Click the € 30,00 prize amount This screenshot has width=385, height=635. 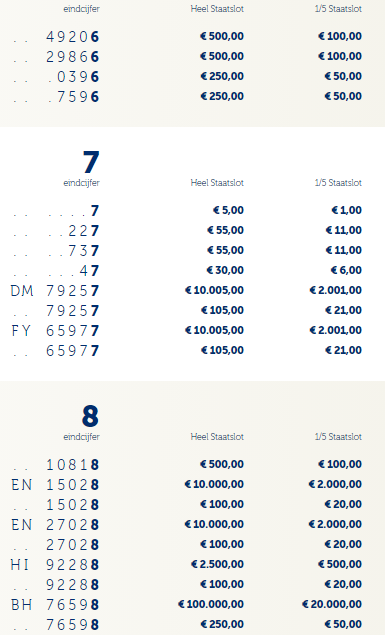coord(225,270)
